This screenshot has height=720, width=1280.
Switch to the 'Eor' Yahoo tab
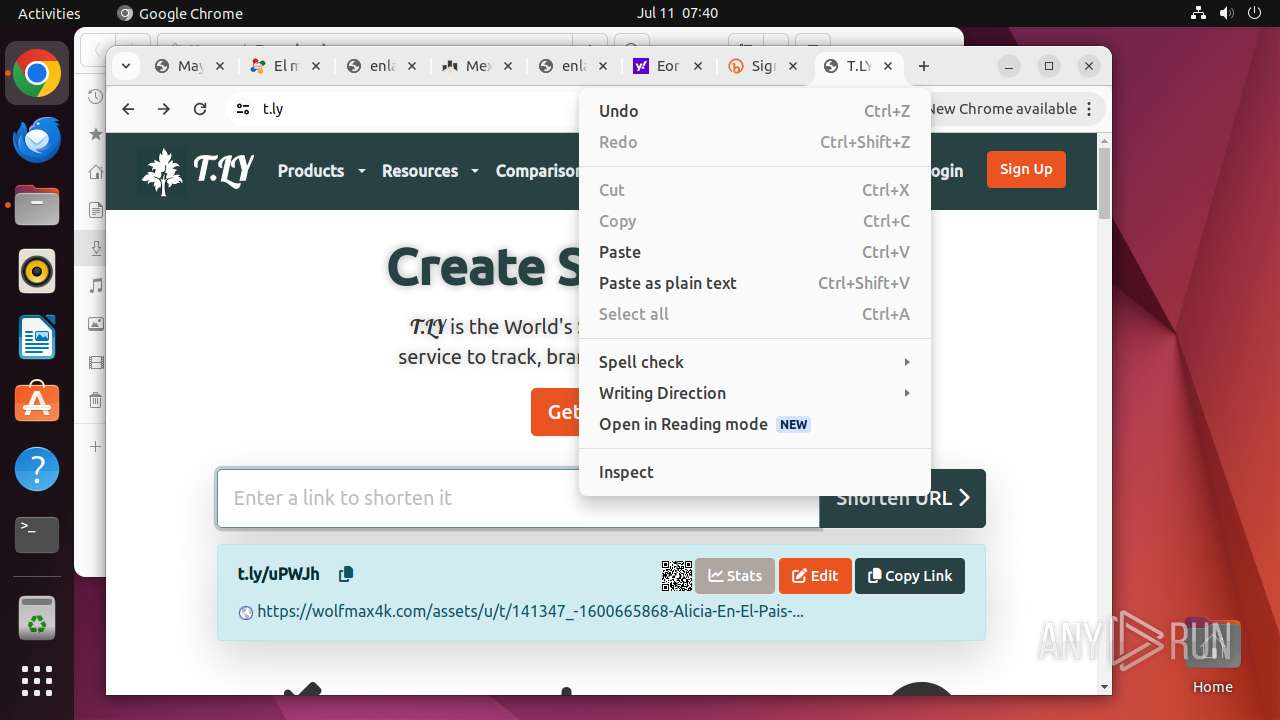click(x=668, y=66)
